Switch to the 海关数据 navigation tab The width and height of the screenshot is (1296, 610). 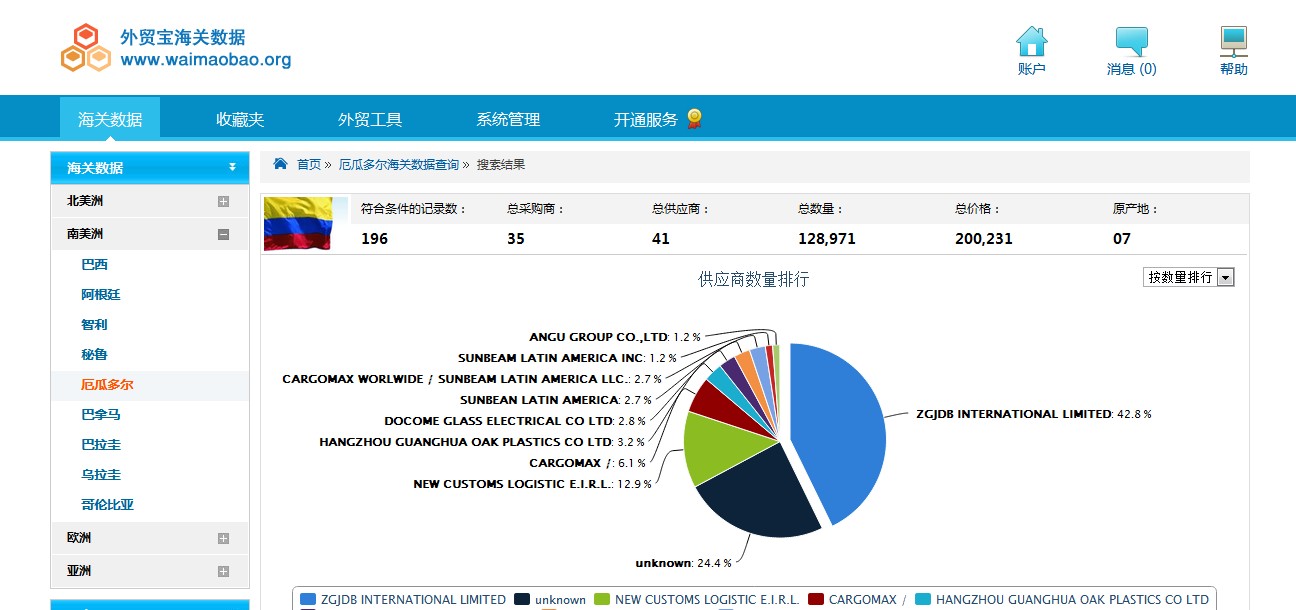tap(110, 119)
